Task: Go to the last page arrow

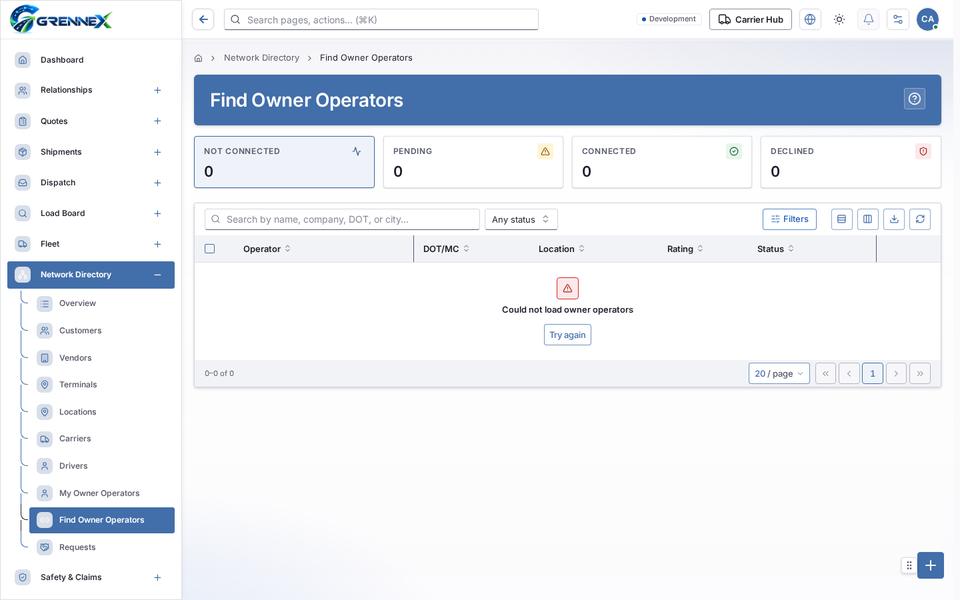Action: click(920, 373)
